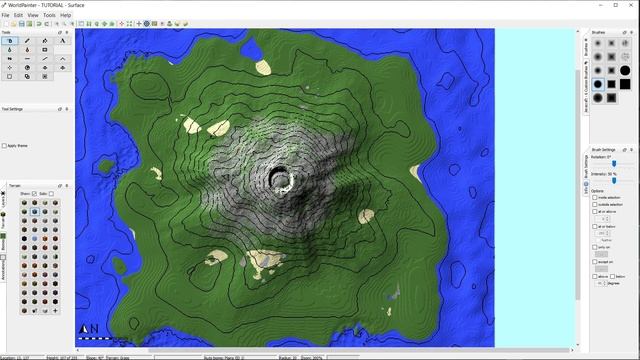Click the Redo arrow icon
The width and height of the screenshot is (640, 360).
click(47, 24)
